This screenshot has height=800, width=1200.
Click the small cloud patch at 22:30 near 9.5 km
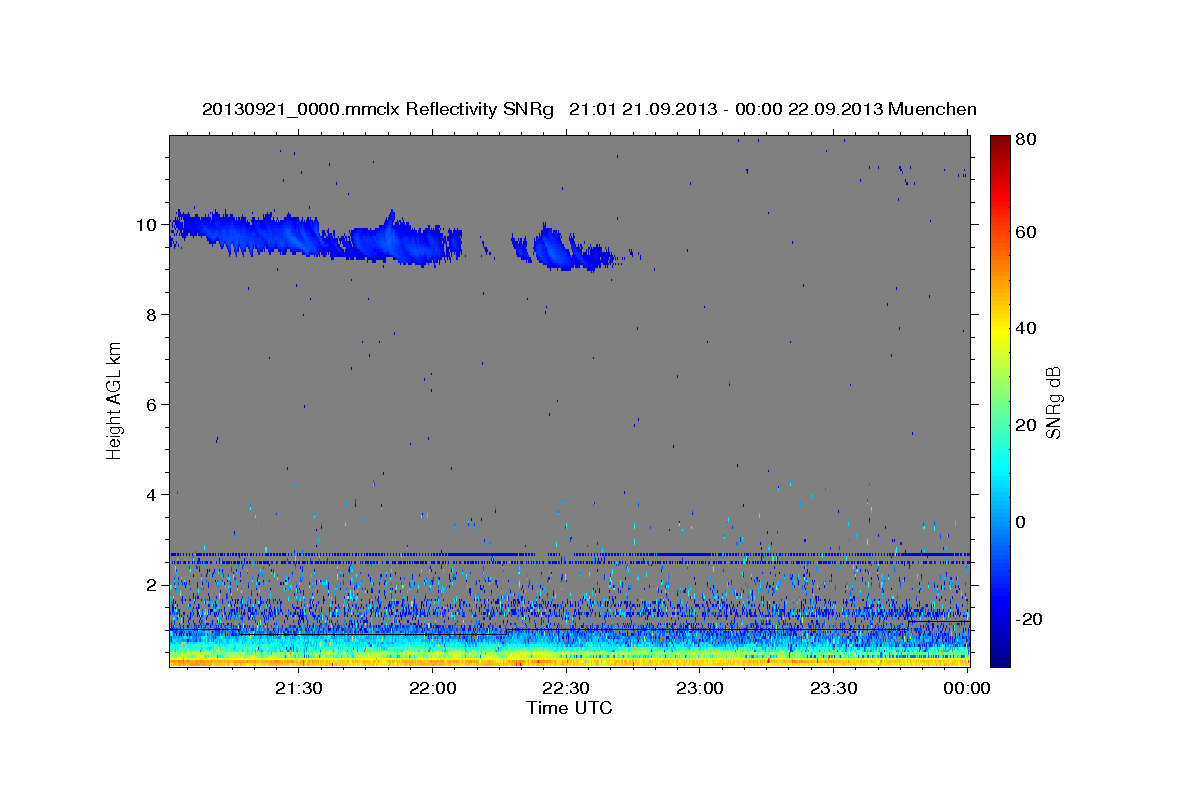pos(575,250)
